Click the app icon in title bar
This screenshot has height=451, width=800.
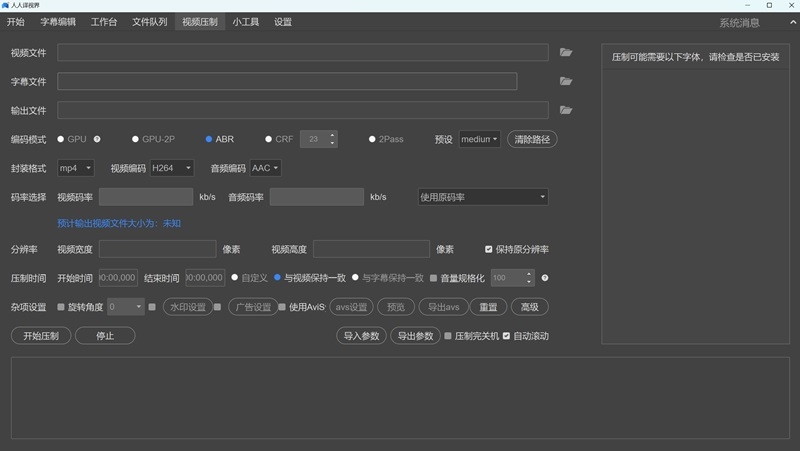tap(6, 6)
